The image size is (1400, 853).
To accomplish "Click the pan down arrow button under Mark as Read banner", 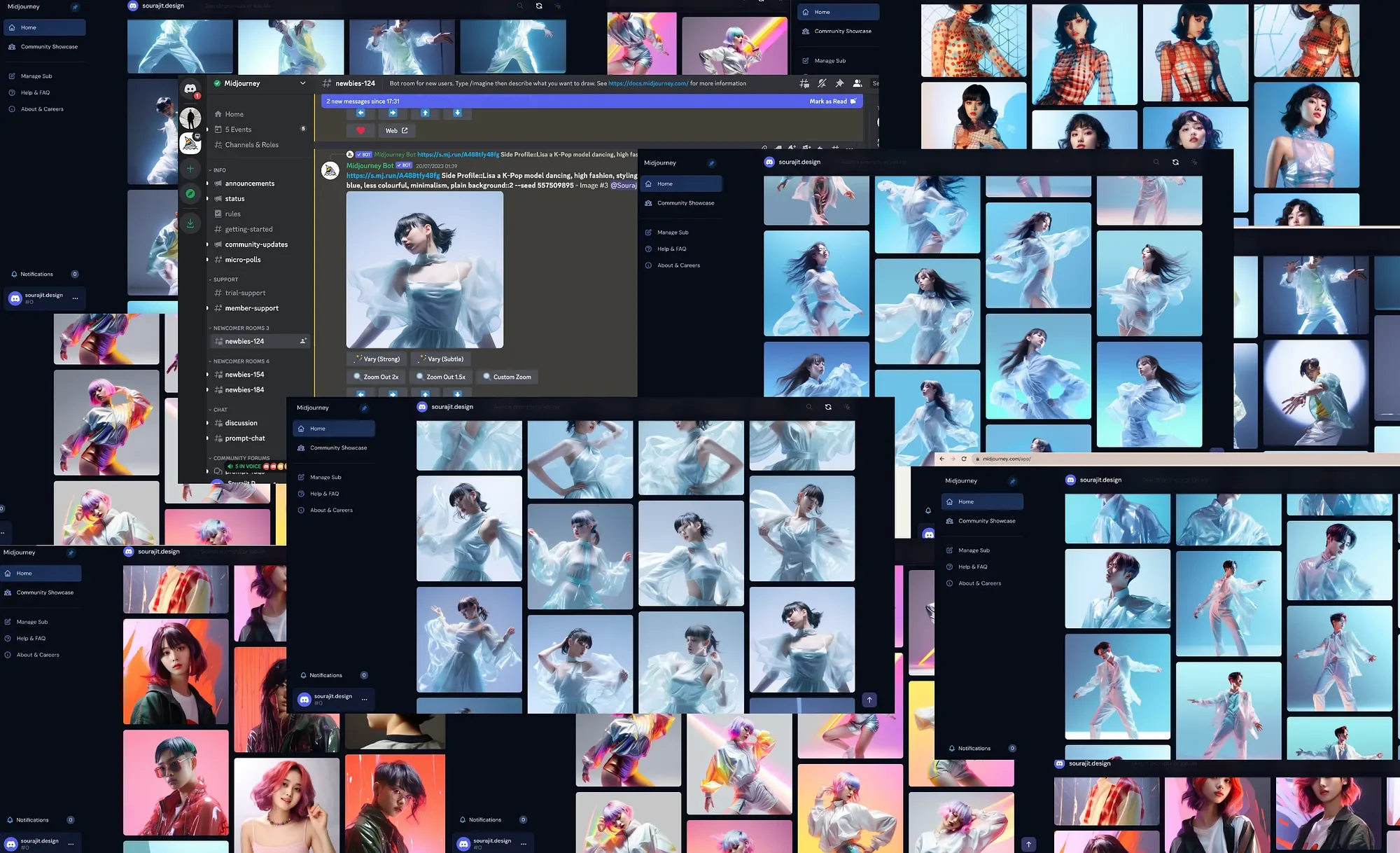I will [x=457, y=113].
